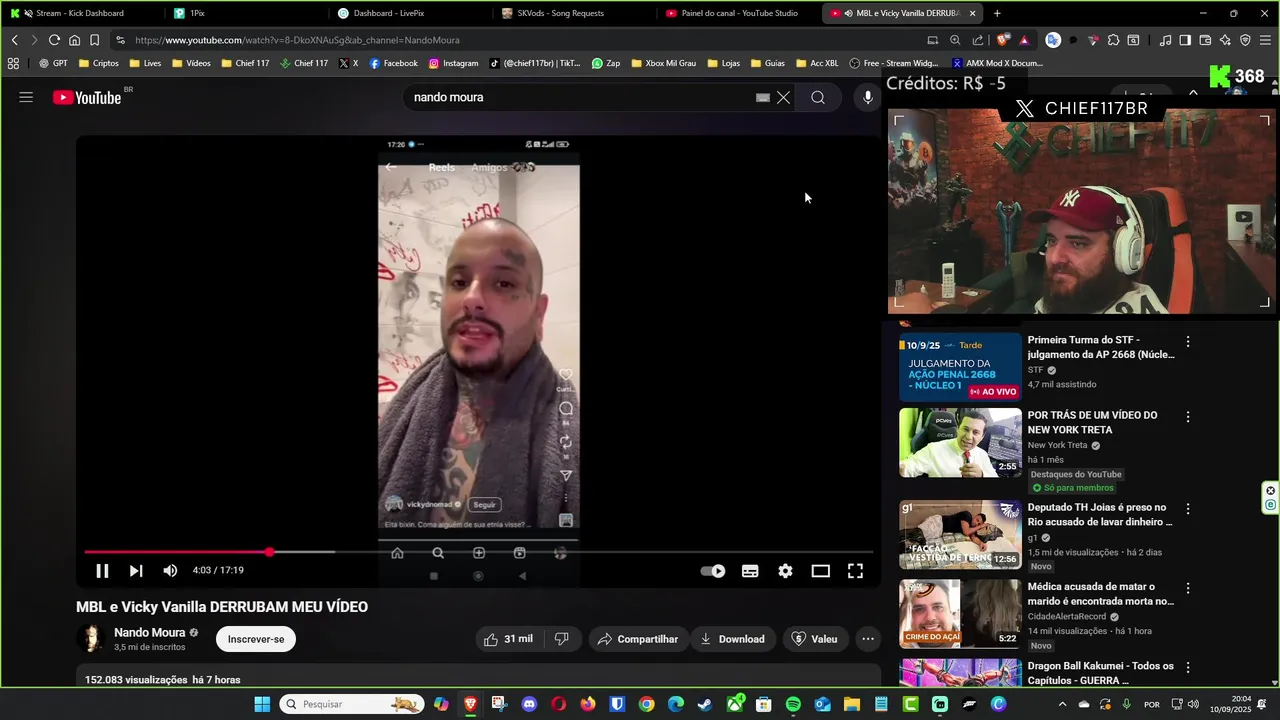
Task: Go to the YouTube home logo
Action: 87,97
